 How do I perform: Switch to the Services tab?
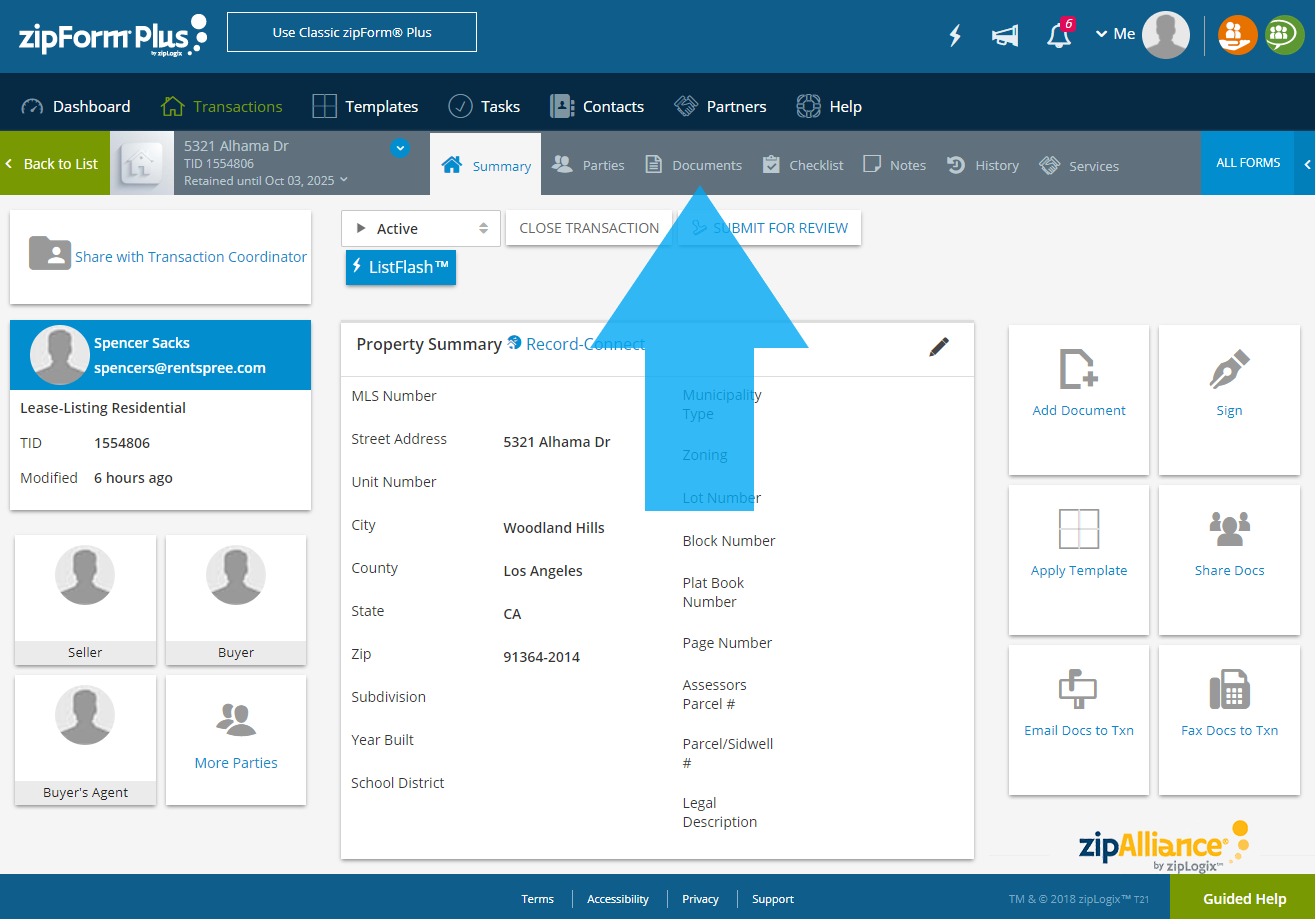[1079, 165]
